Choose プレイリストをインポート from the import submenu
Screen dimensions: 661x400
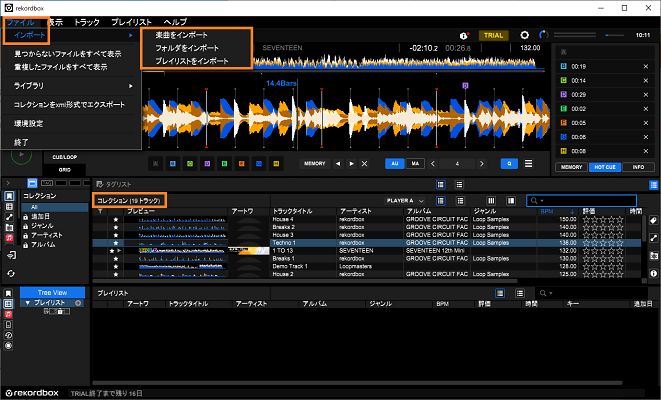click(x=192, y=61)
